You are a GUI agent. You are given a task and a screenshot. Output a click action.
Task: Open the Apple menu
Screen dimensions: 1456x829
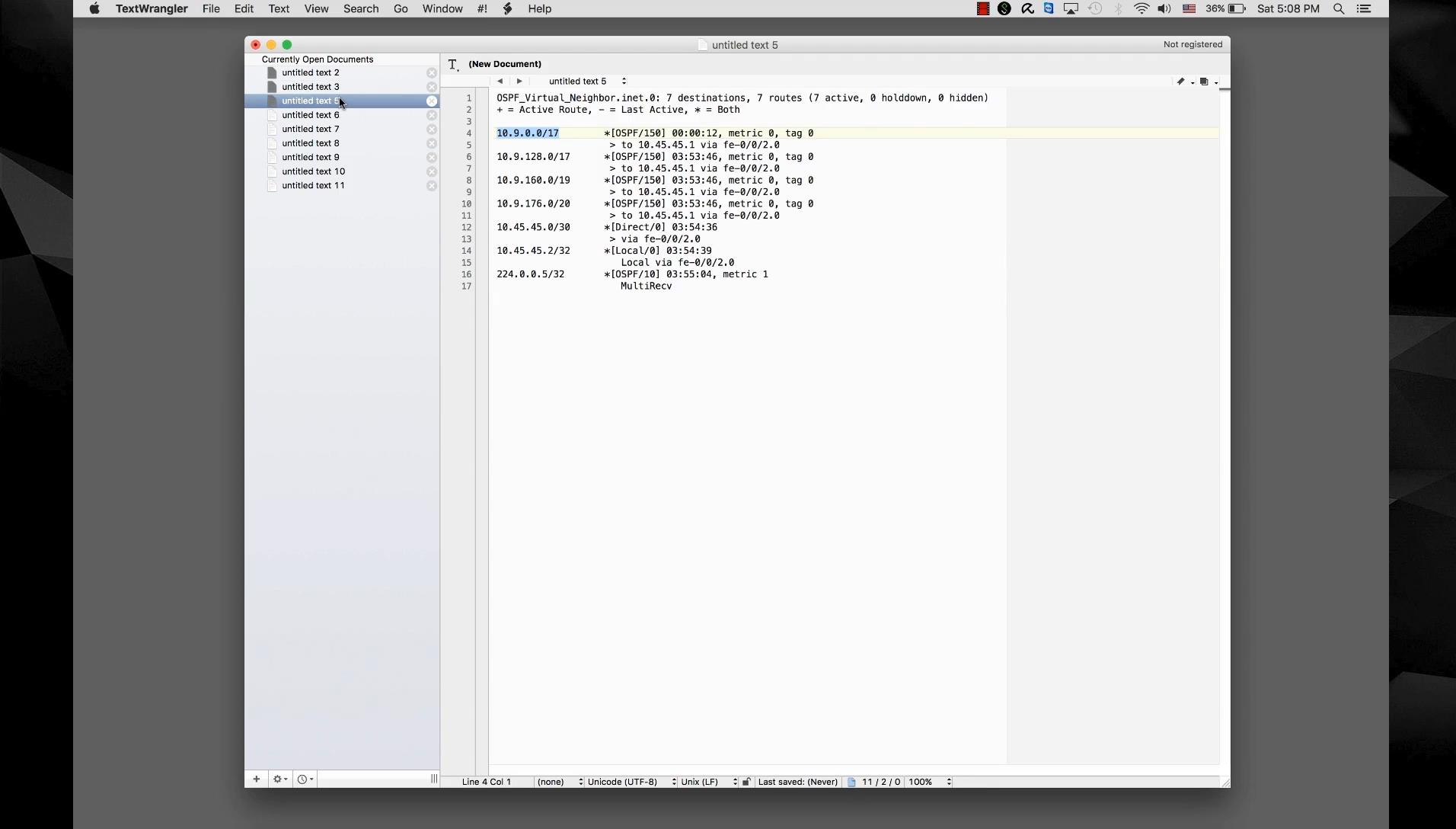click(x=94, y=8)
